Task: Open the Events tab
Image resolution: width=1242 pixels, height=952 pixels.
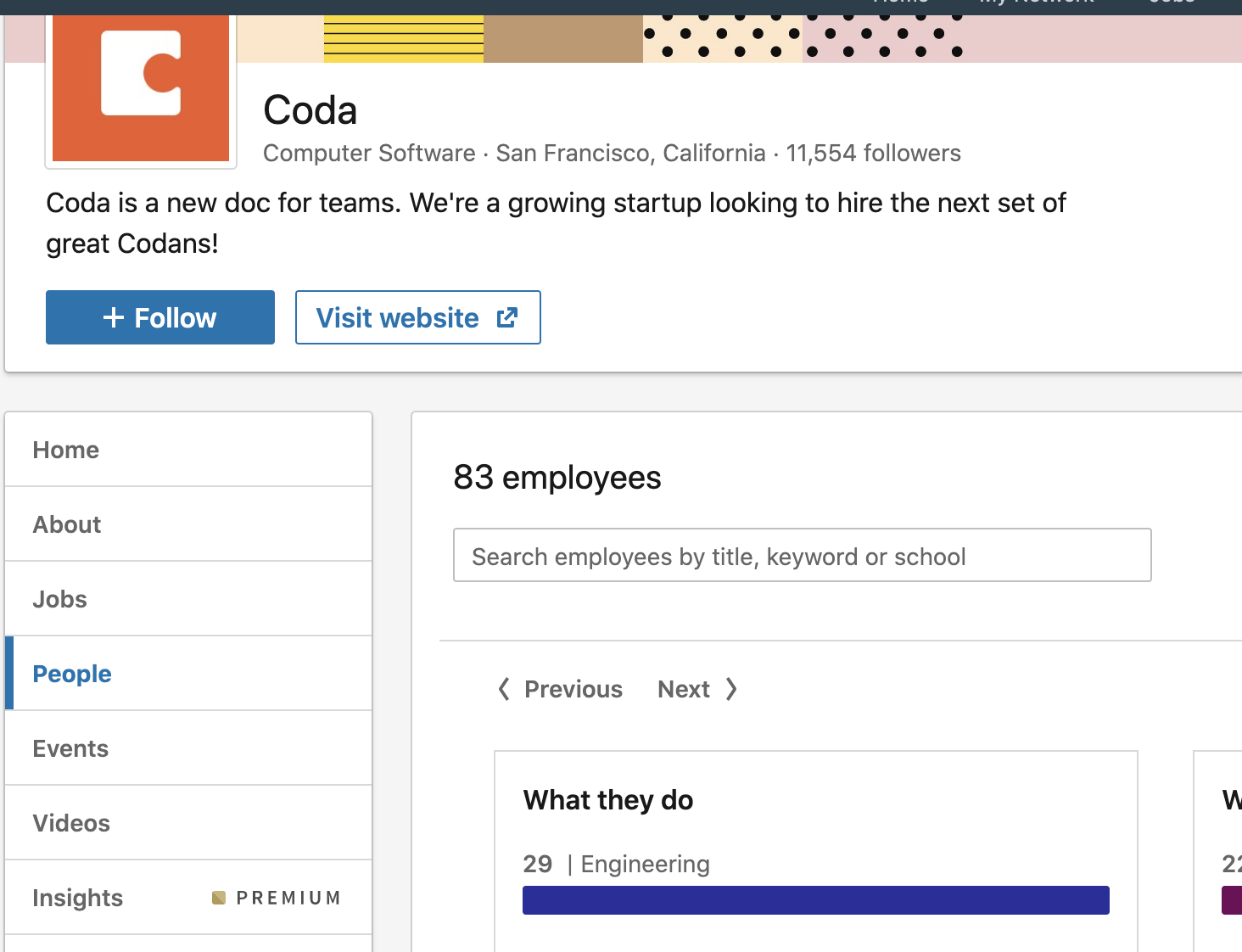Action: pyautogui.click(x=188, y=748)
